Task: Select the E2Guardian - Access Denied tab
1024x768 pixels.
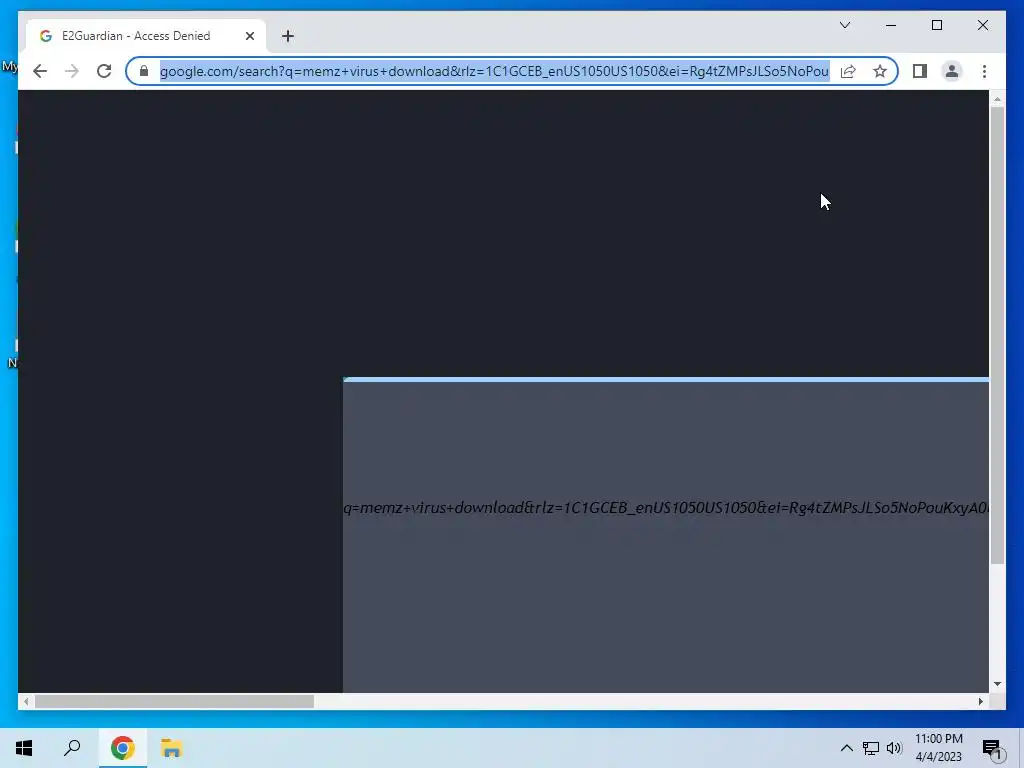Action: pyautogui.click(x=146, y=36)
